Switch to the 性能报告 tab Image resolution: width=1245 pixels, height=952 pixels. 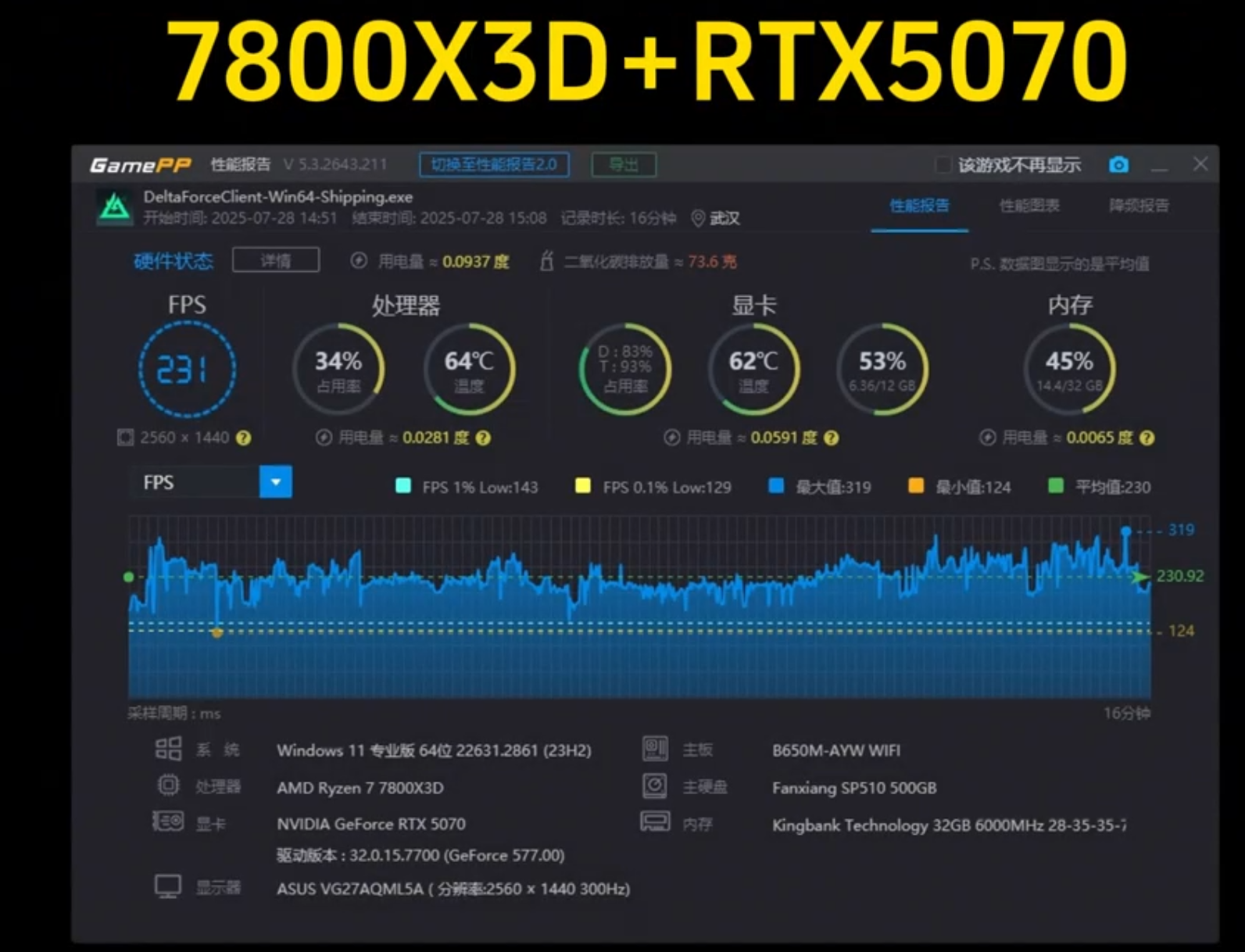919,206
